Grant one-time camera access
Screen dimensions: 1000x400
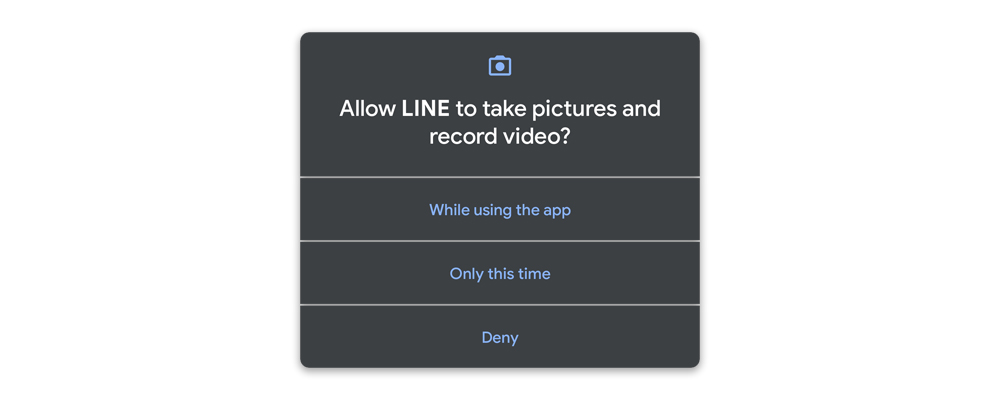coord(500,273)
